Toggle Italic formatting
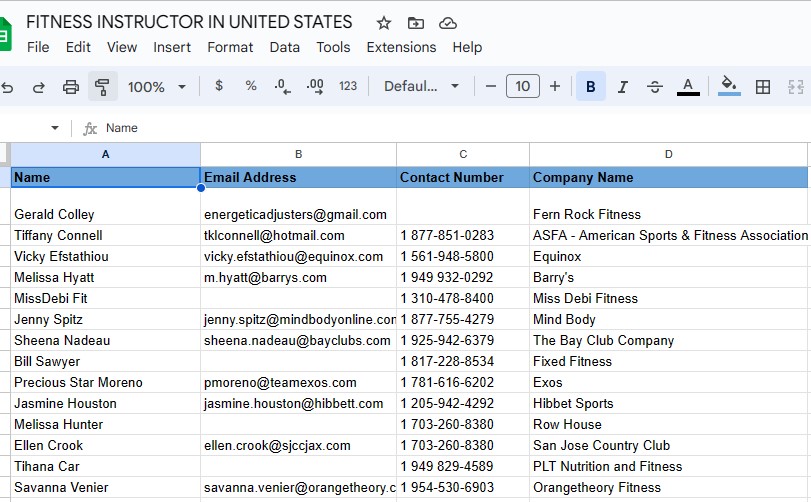 pos(623,86)
